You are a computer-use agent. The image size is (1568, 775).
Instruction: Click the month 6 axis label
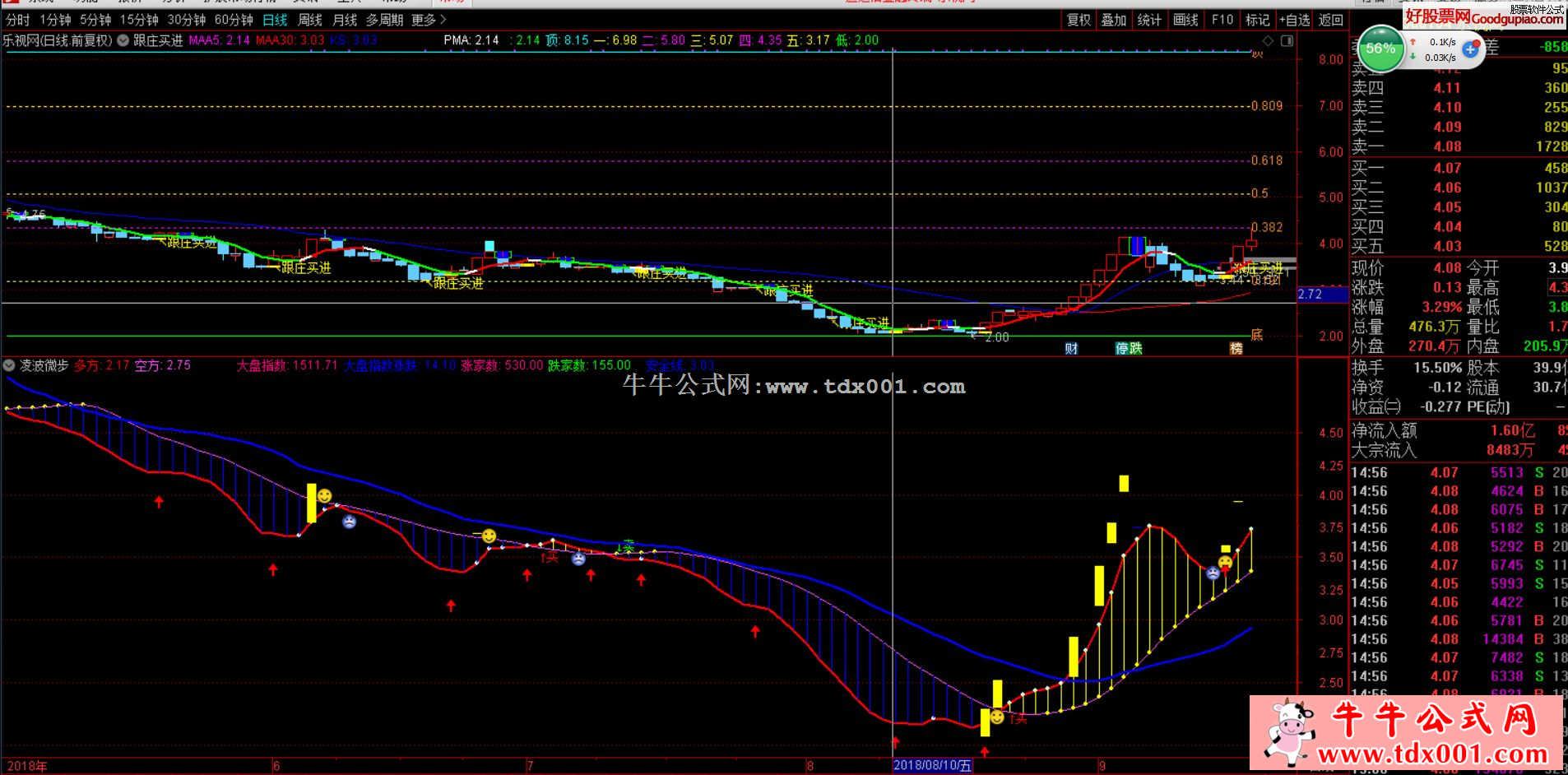(276, 766)
